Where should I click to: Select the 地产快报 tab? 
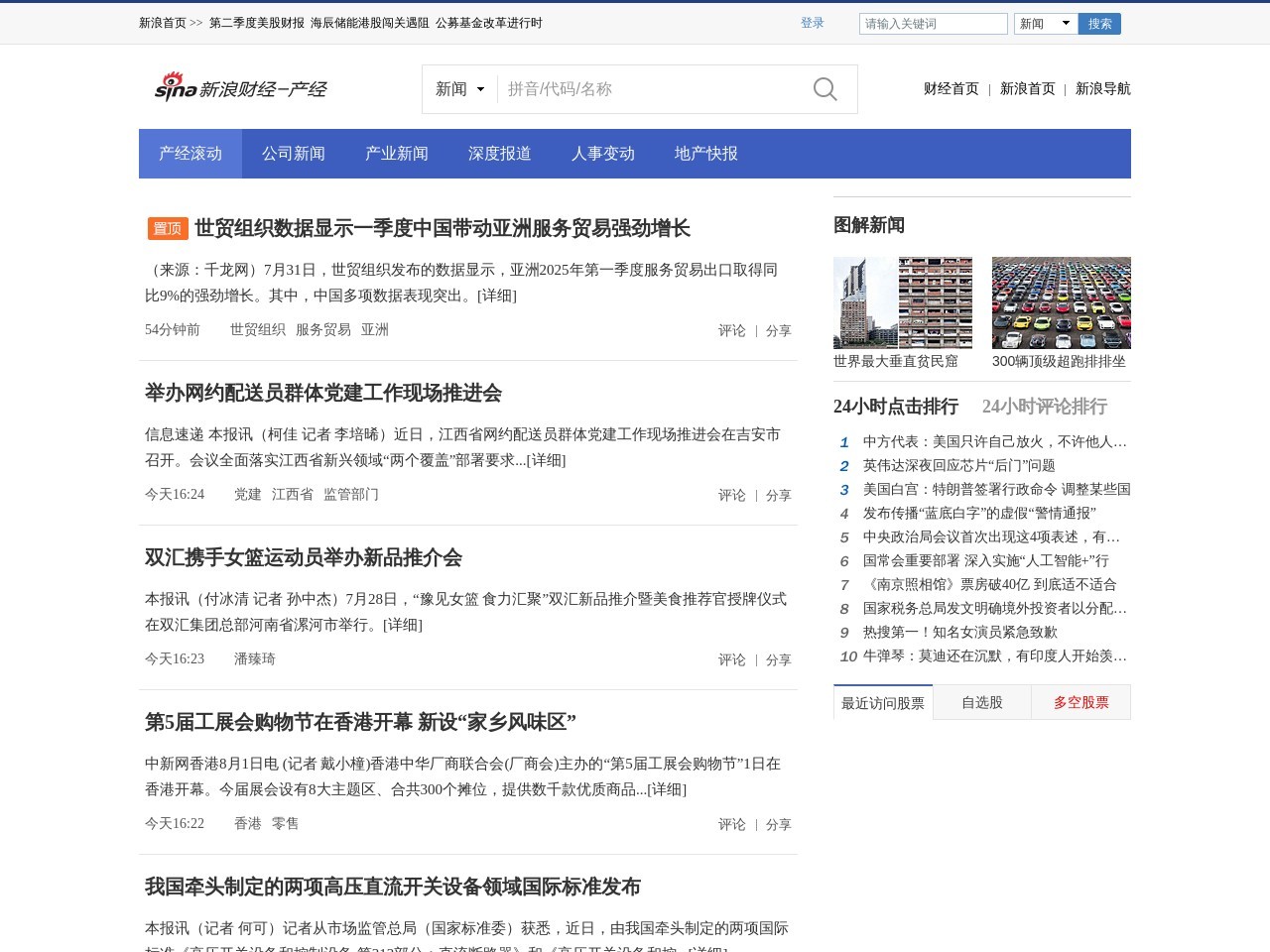[x=706, y=154]
